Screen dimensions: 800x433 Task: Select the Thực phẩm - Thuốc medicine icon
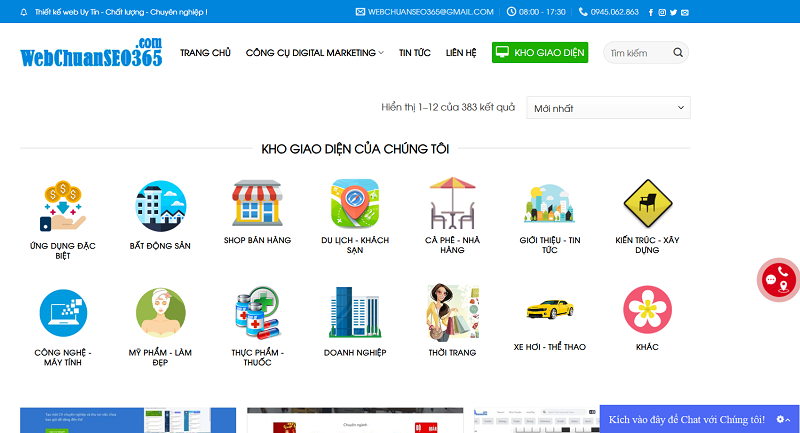pyautogui.click(x=257, y=313)
